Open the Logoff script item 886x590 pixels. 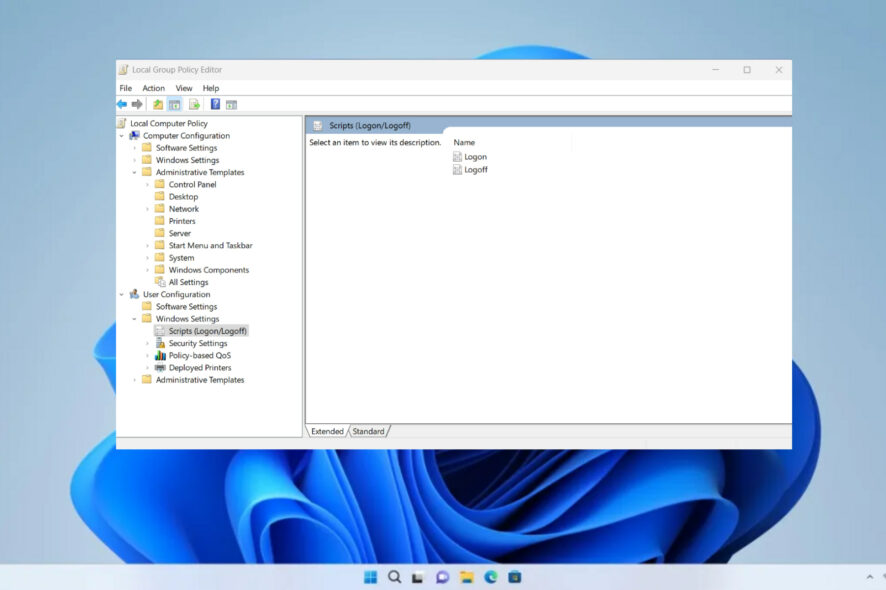pos(473,169)
